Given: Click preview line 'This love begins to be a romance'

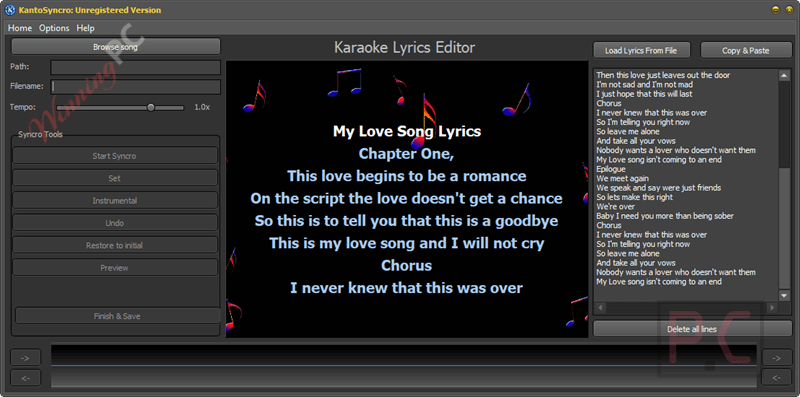Looking at the screenshot, I should [x=407, y=176].
